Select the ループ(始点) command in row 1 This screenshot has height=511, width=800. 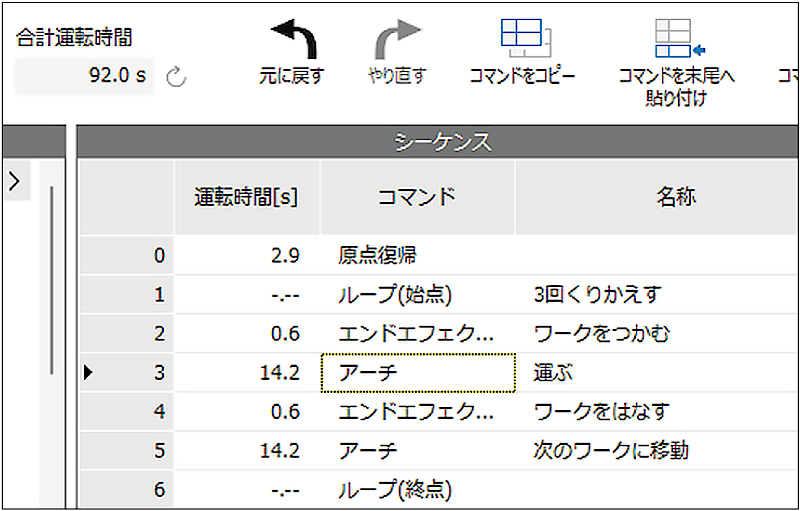tap(394, 295)
